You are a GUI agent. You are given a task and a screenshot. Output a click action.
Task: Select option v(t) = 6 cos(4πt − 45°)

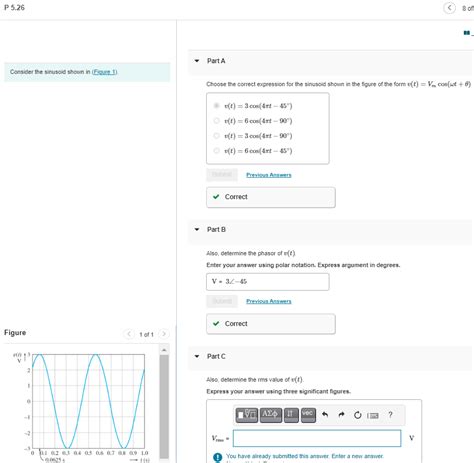(216, 151)
